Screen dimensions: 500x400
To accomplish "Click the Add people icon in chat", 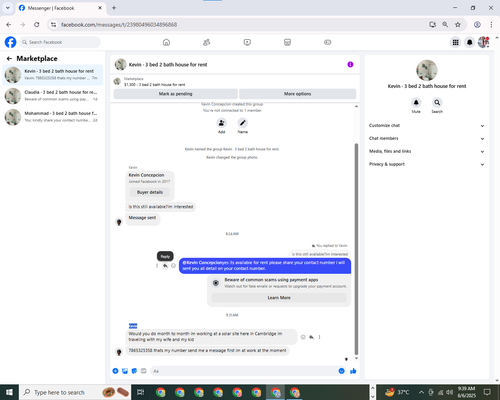I will [221, 123].
